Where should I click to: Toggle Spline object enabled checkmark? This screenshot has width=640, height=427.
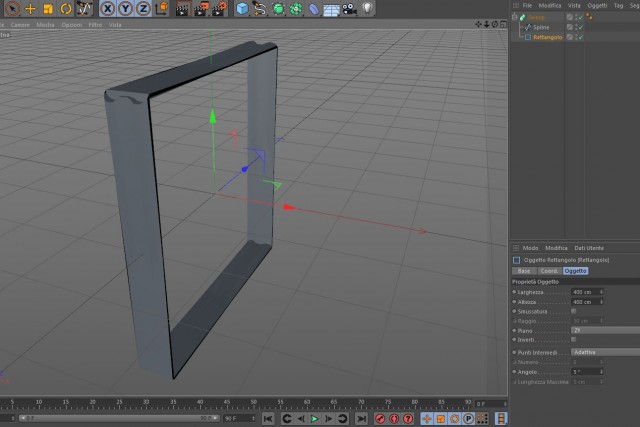[580, 27]
